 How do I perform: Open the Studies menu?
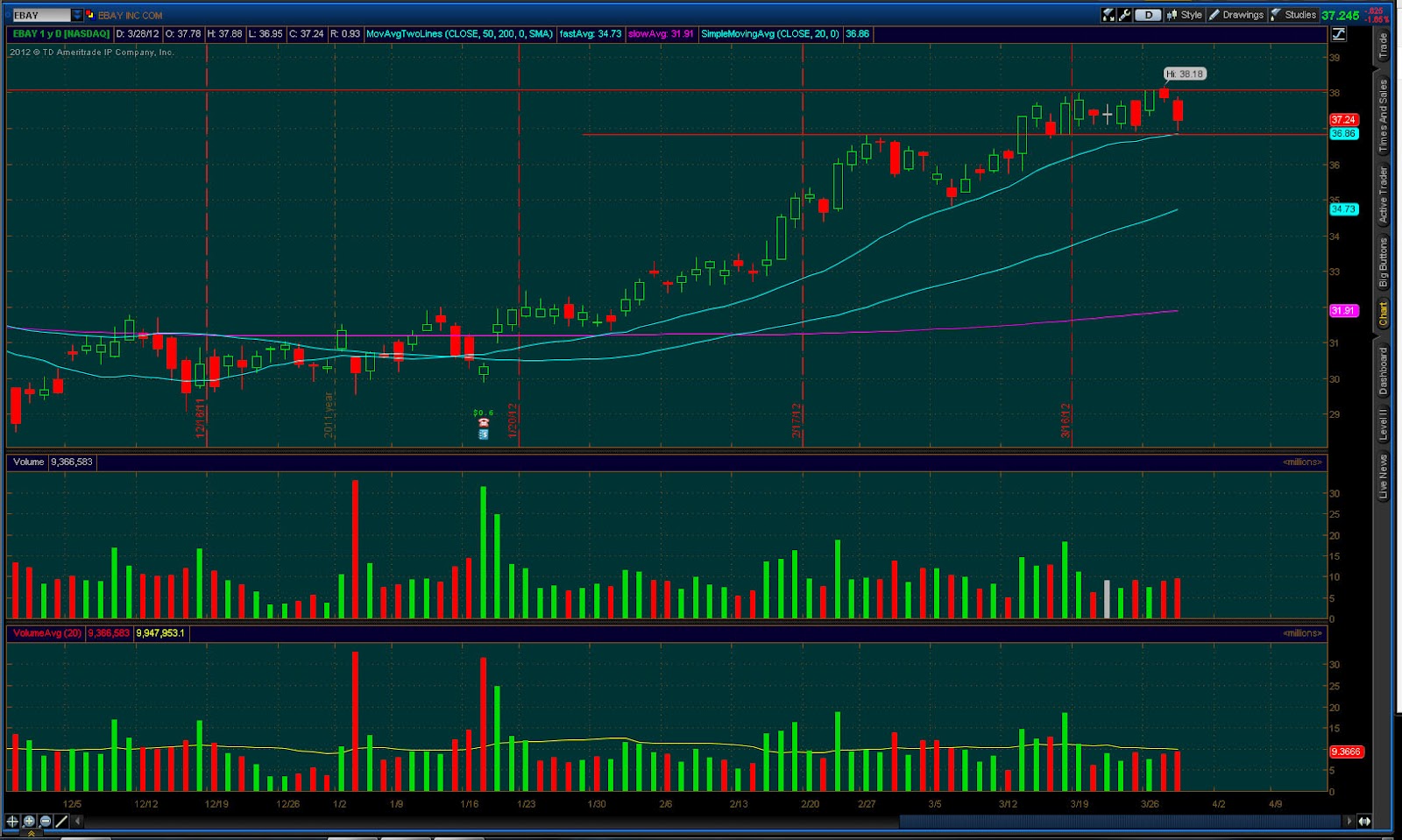[x=1293, y=15]
